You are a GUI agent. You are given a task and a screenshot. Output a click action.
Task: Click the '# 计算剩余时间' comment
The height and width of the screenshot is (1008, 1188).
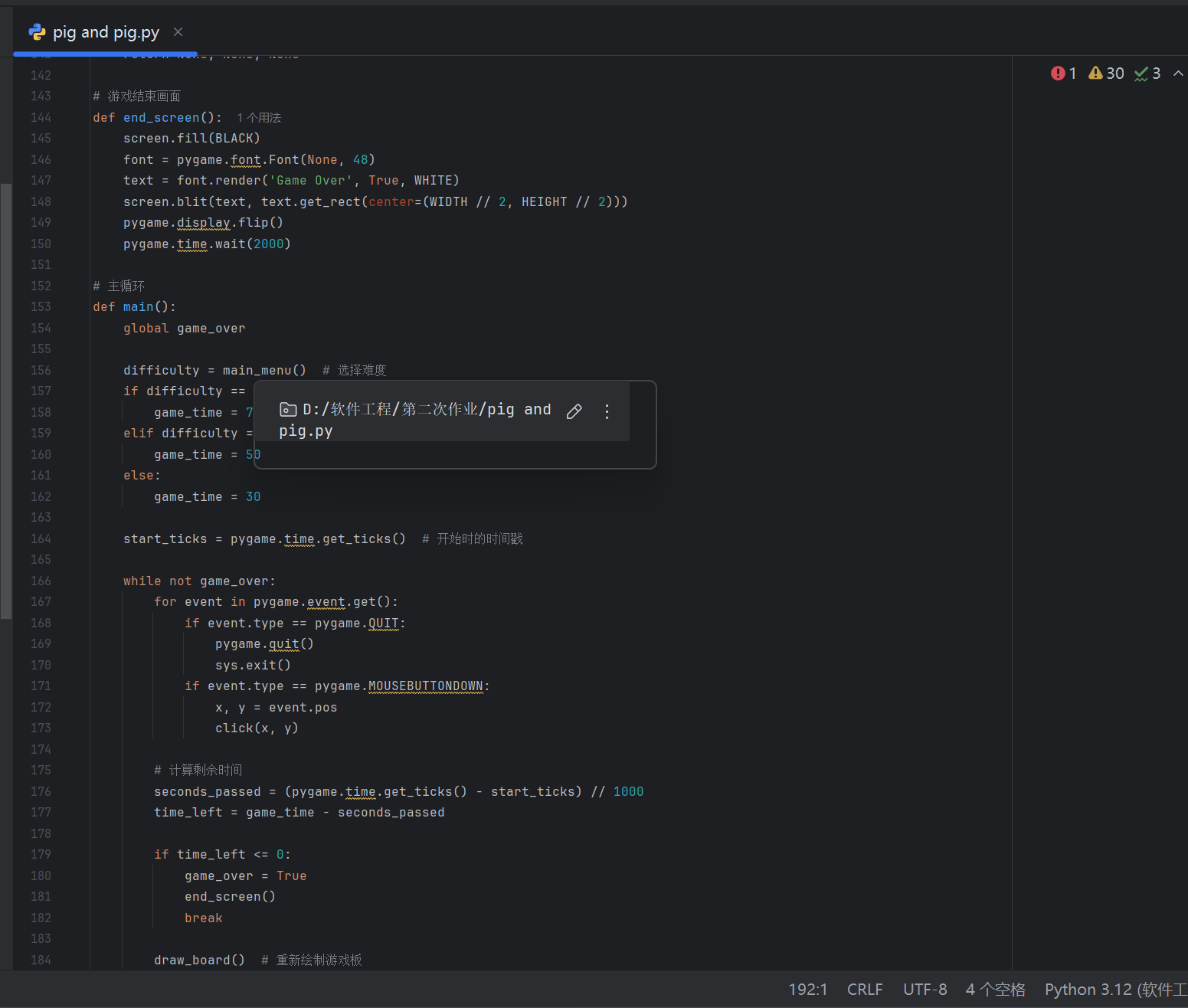click(x=198, y=770)
